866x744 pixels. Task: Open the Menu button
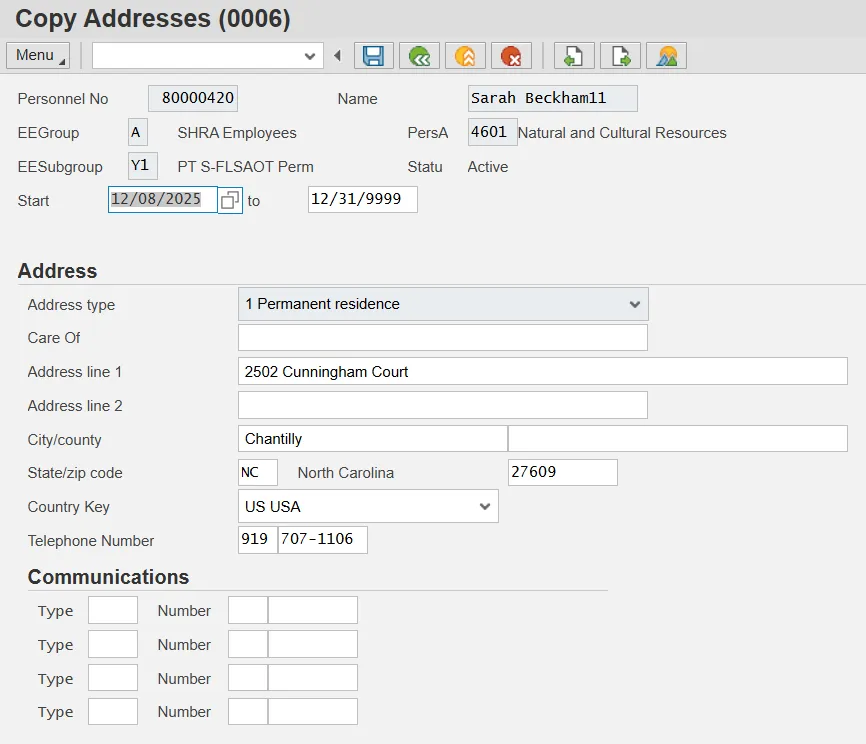pyautogui.click(x=37, y=55)
